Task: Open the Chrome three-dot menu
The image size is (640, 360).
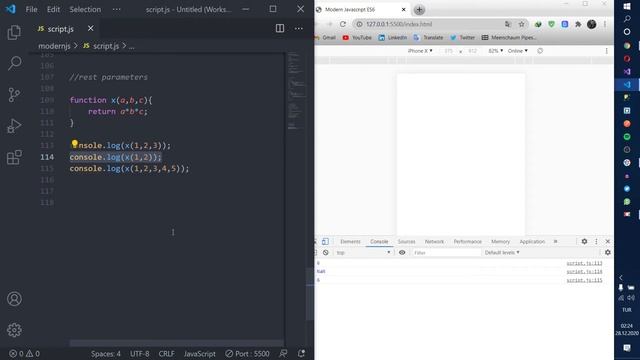Action: click(605, 24)
